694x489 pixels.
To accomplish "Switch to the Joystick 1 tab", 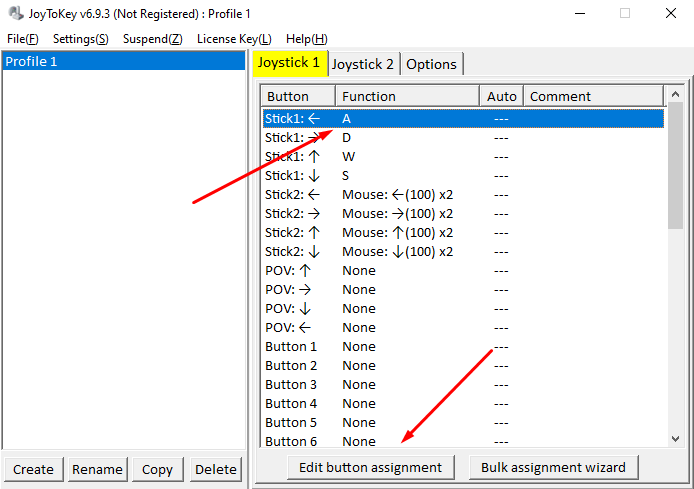I will (x=290, y=63).
